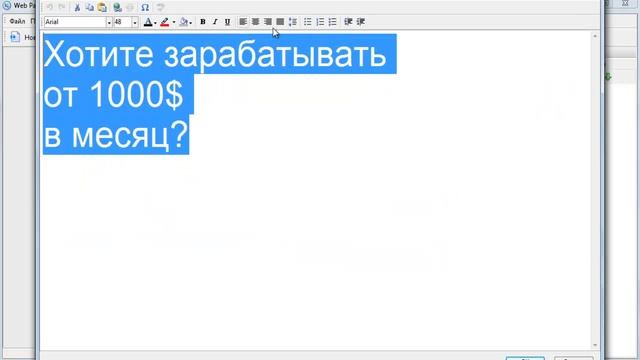Justify the text

click(280, 22)
